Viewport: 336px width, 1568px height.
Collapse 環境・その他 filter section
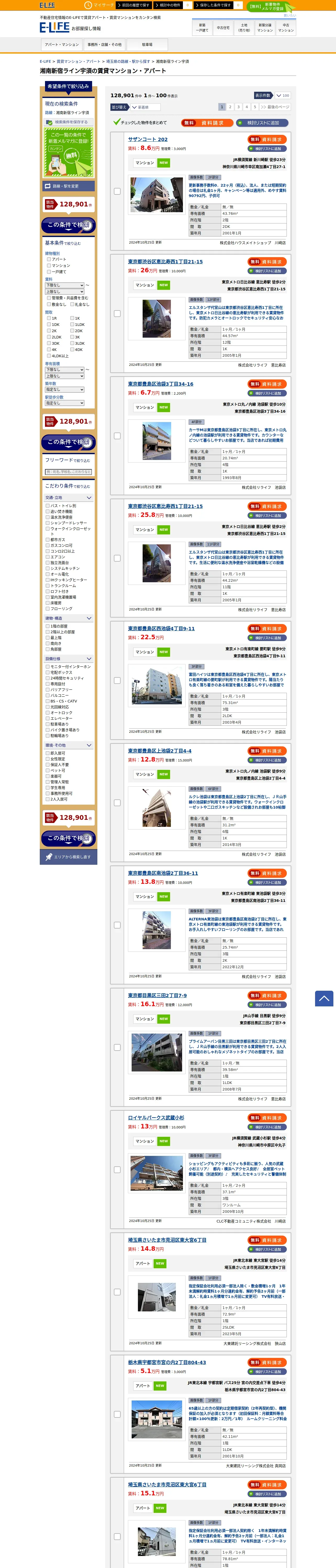(x=68, y=745)
